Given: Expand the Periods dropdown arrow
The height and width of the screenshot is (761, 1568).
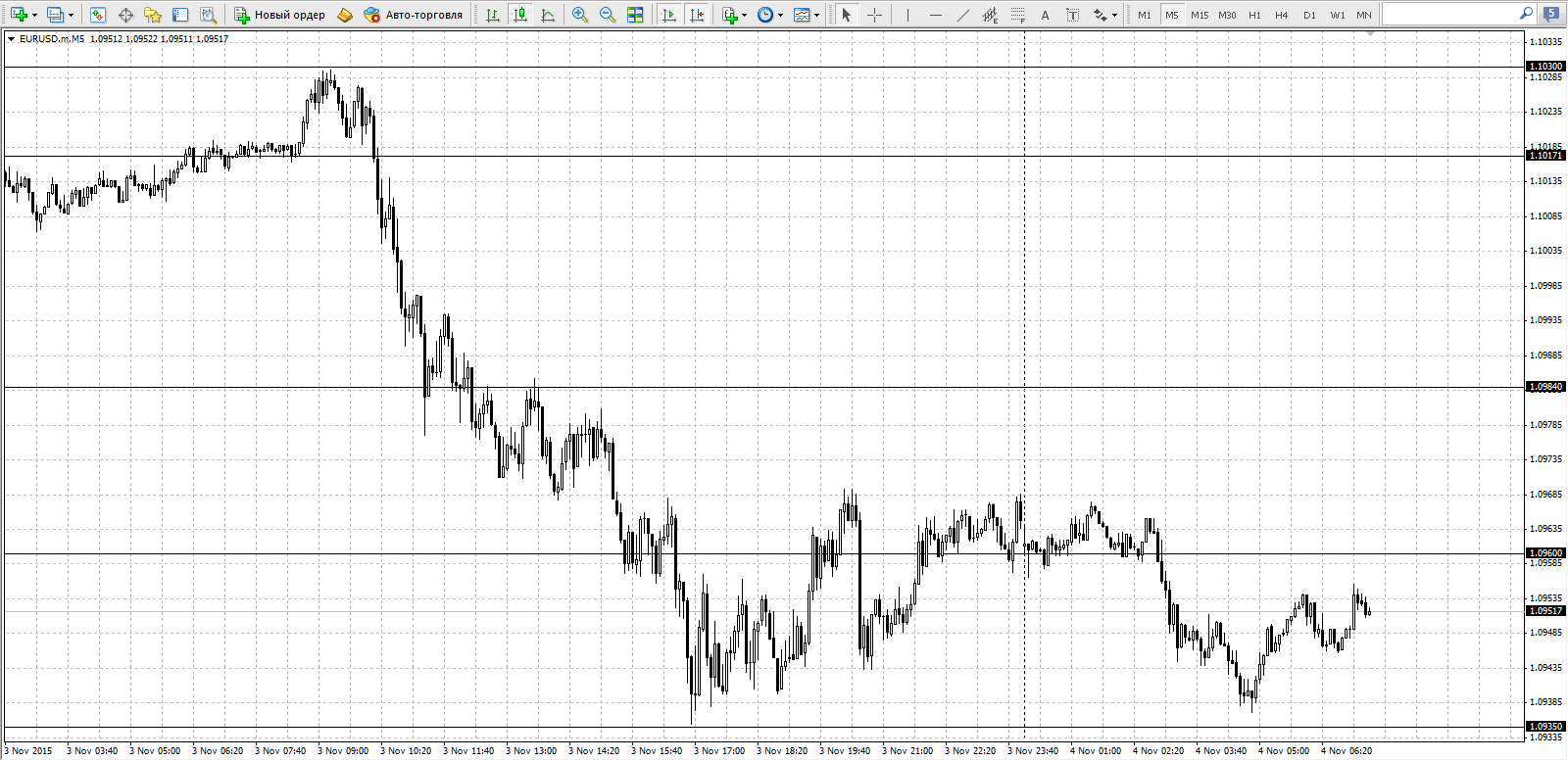Looking at the screenshot, I should [x=781, y=15].
